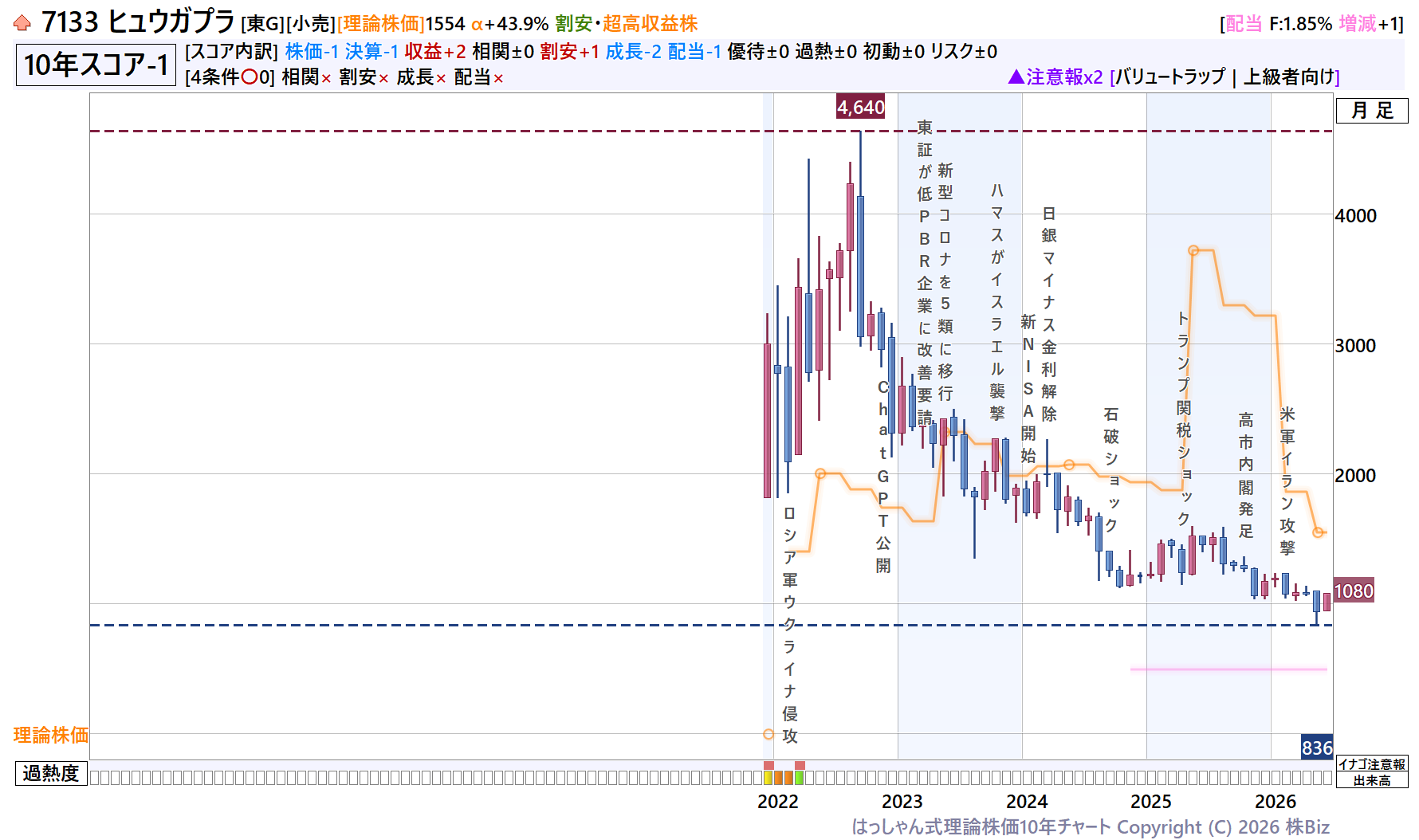Viewport: 1419px width, 840px height.
Task: Click the 2025 year label
Action: pos(1151,802)
